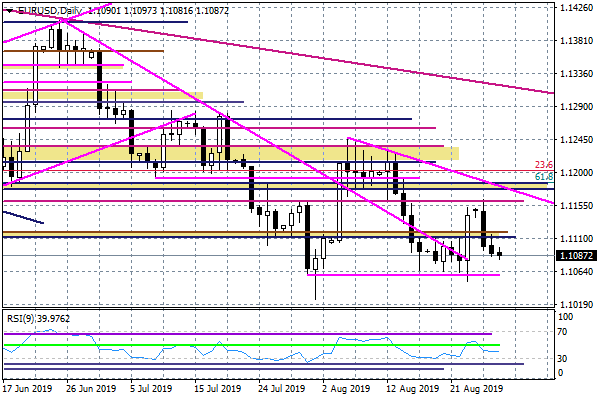
Task: Click the 1.10190 price on the axis
Action: pyautogui.click(x=576, y=304)
